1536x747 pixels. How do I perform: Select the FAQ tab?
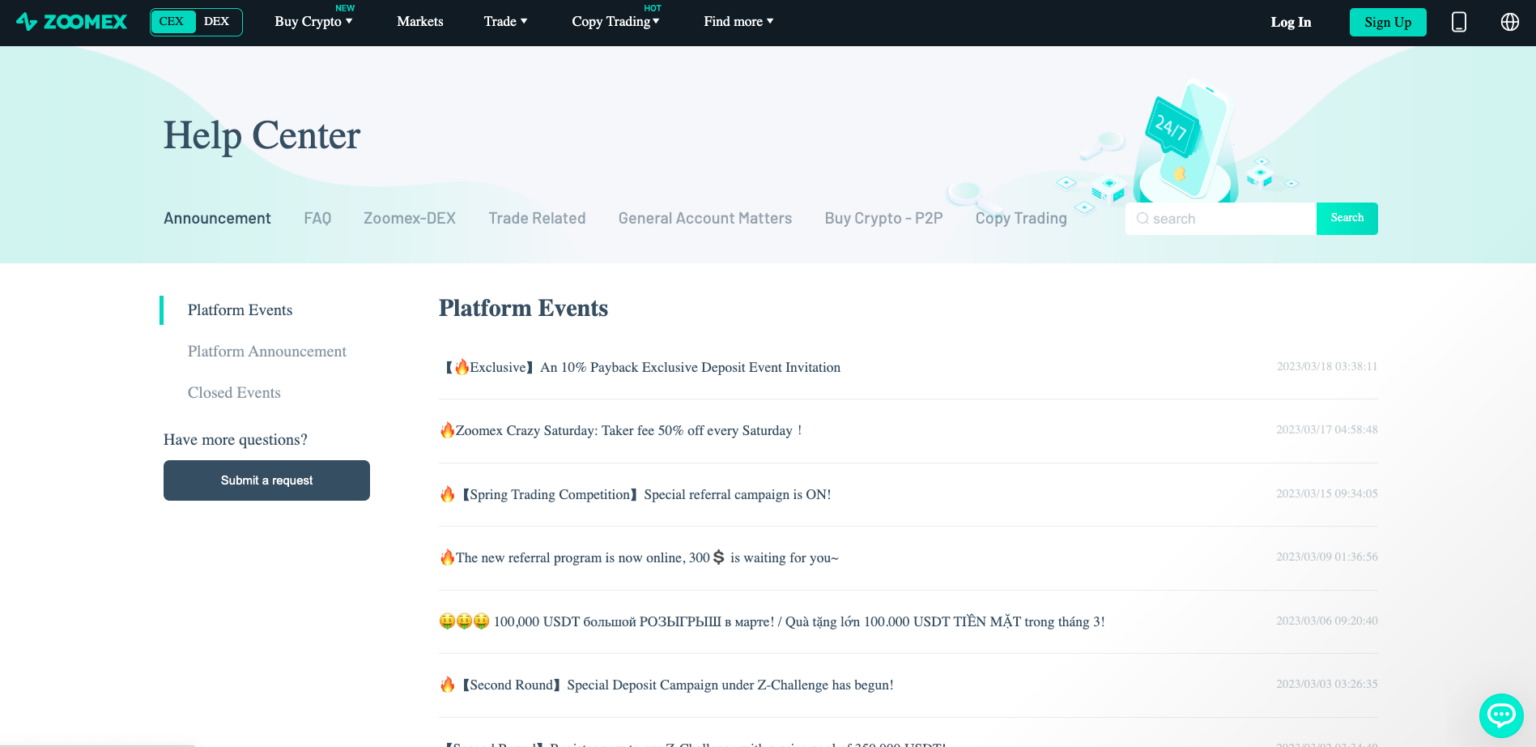(x=317, y=218)
